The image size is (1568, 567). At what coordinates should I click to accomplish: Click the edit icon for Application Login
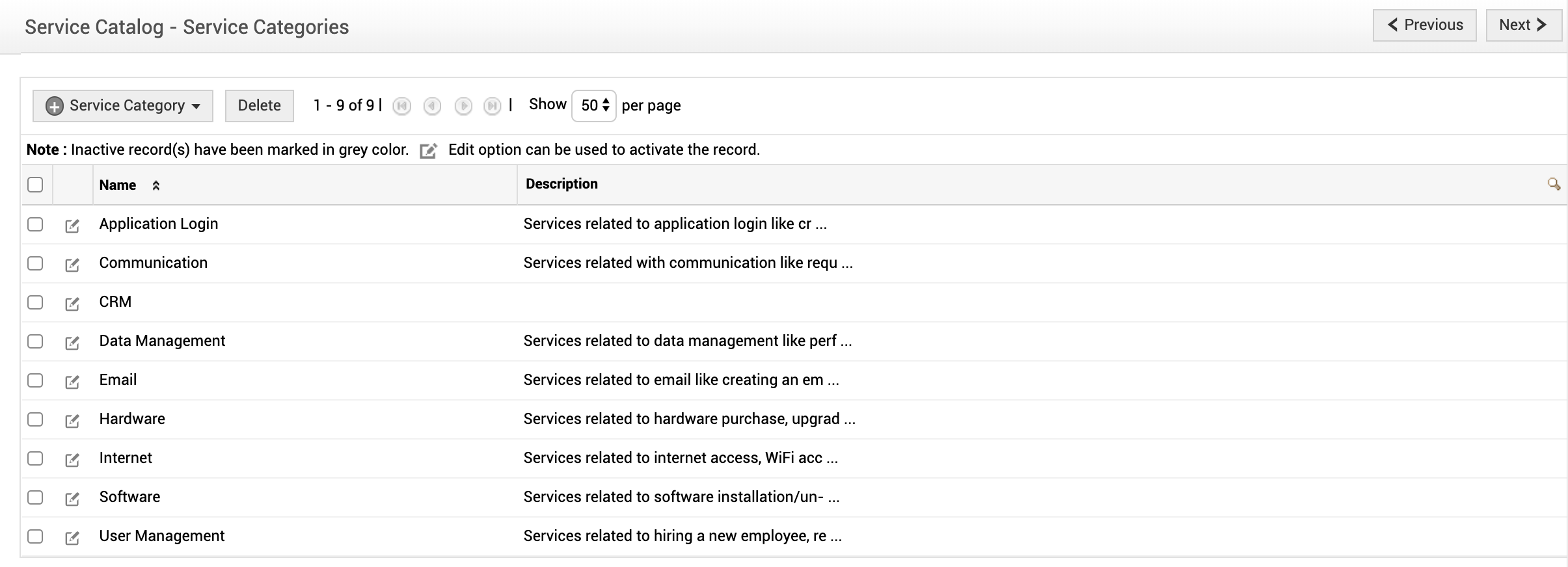72,226
